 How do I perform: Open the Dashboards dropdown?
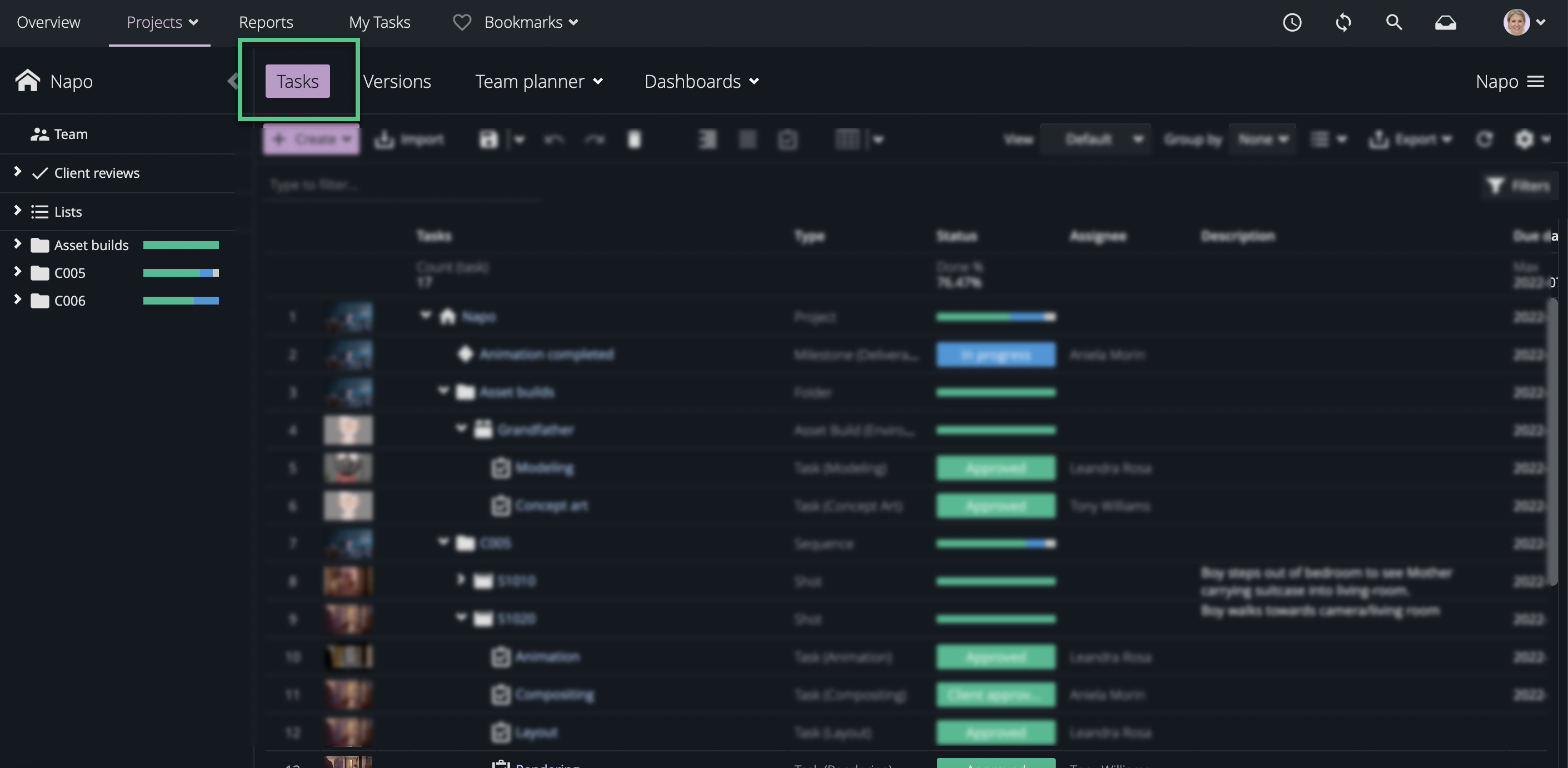pyautogui.click(x=701, y=81)
